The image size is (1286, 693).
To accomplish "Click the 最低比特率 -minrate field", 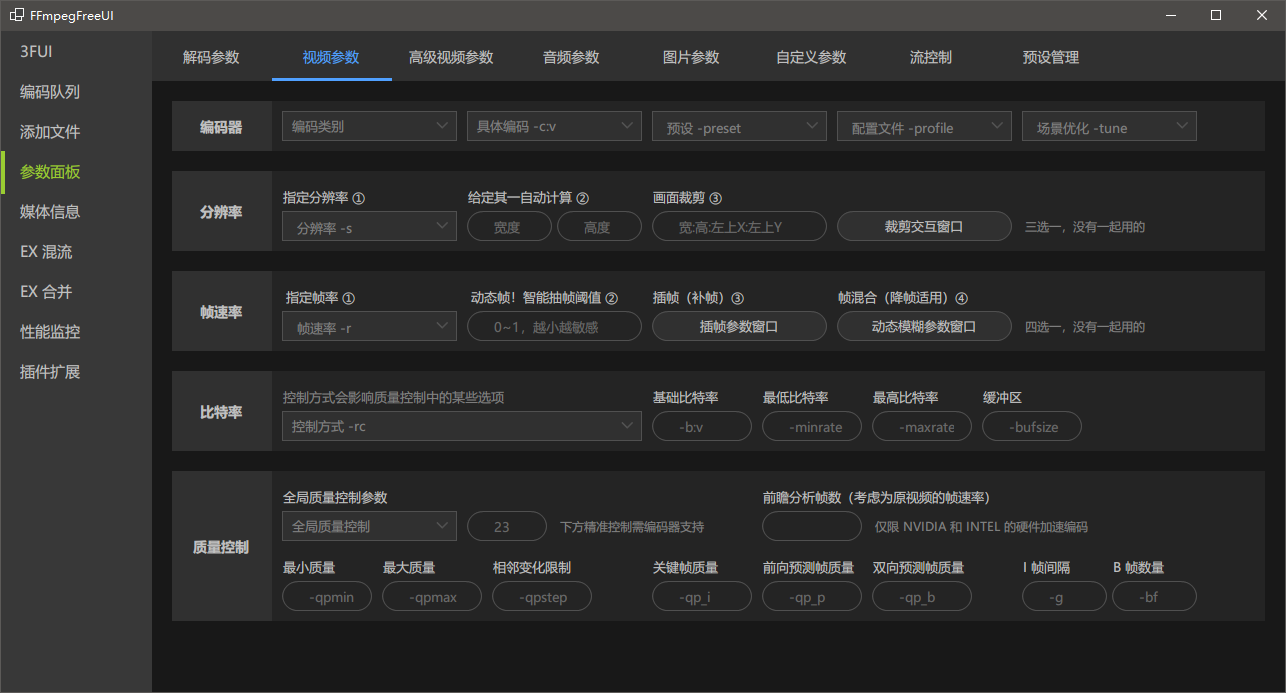I will 812,426.
